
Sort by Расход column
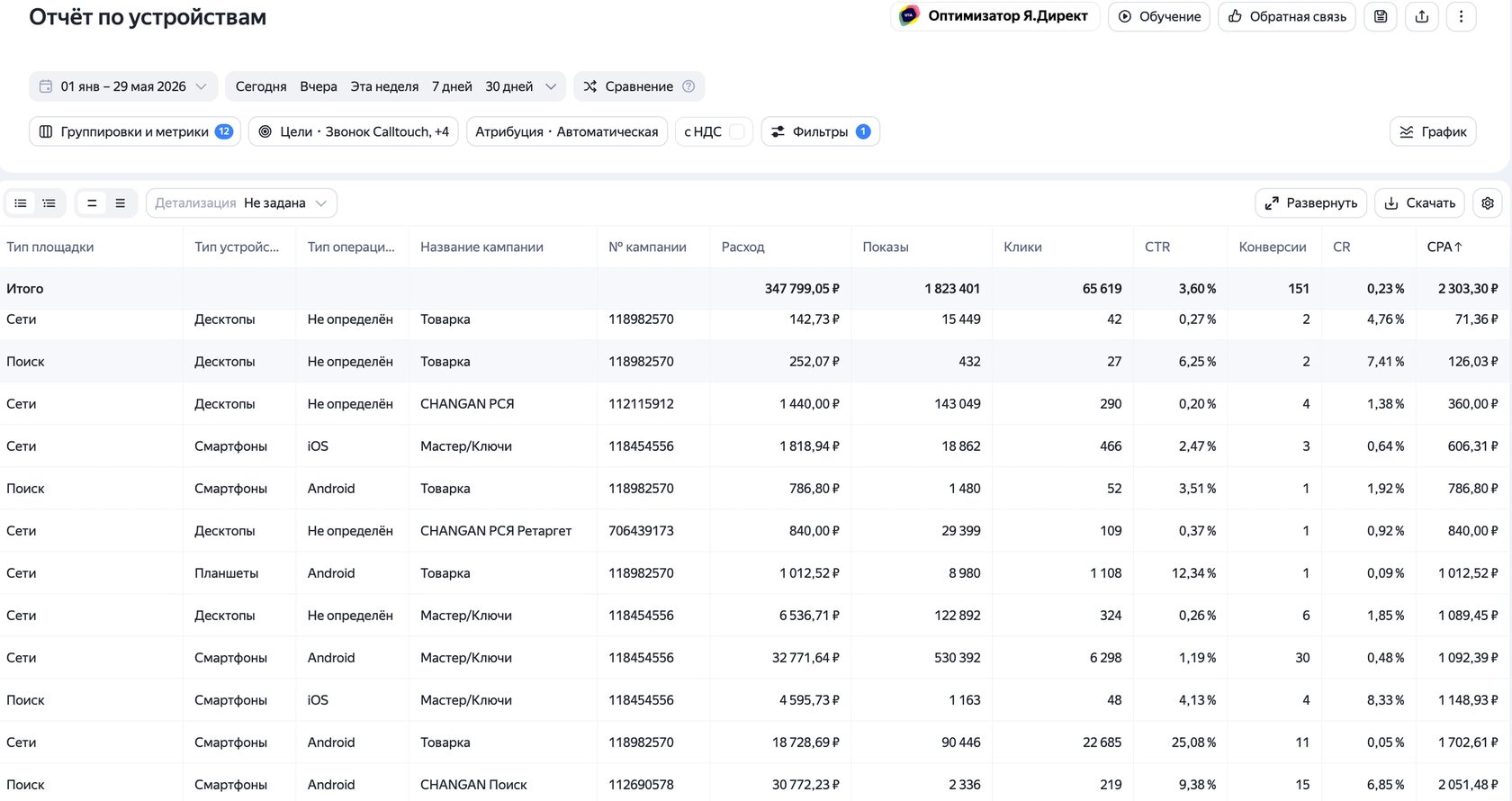click(x=742, y=247)
